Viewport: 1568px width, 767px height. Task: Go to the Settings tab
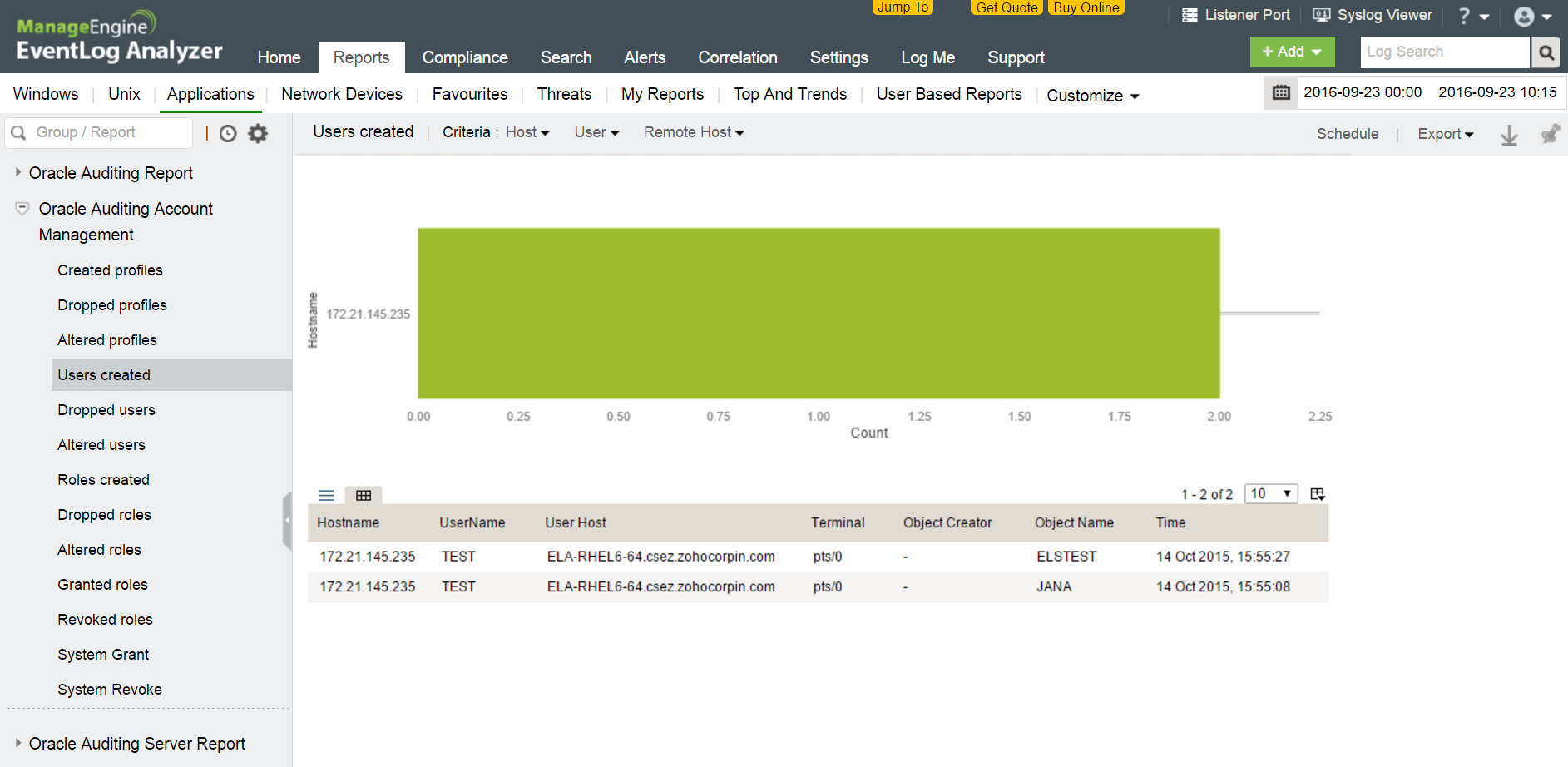tap(838, 57)
